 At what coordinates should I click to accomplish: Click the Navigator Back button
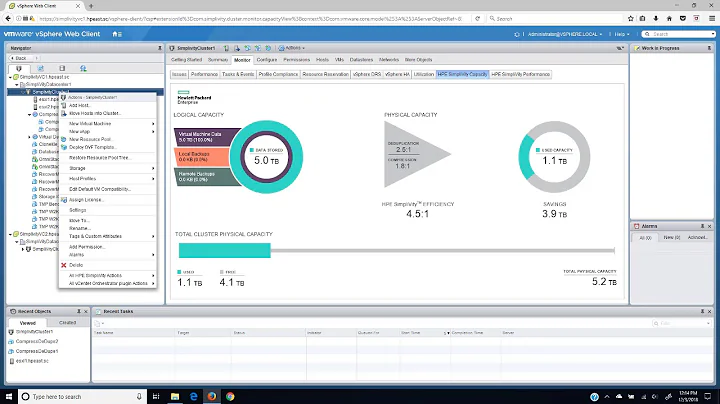click(x=19, y=58)
